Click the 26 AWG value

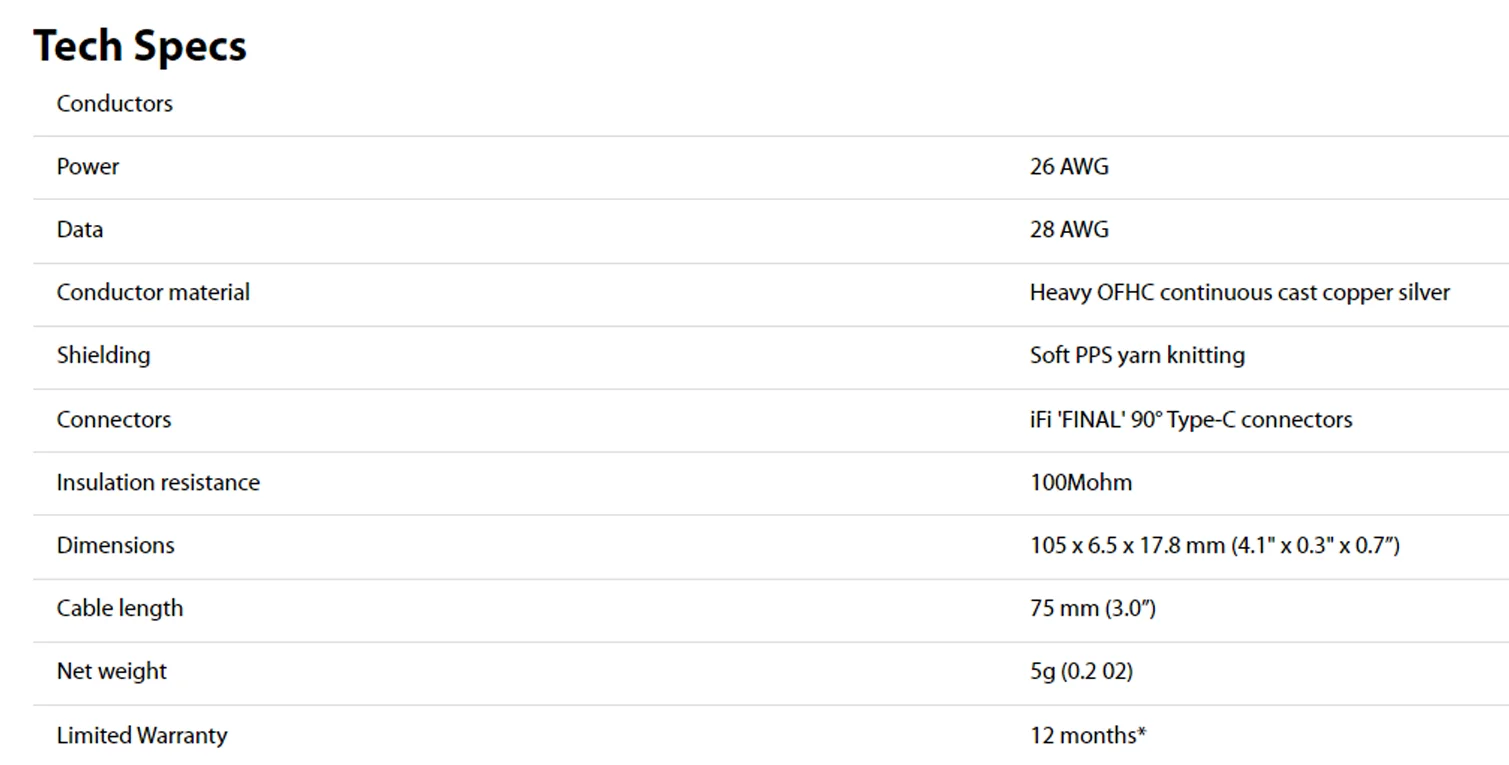pos(1069,167)
